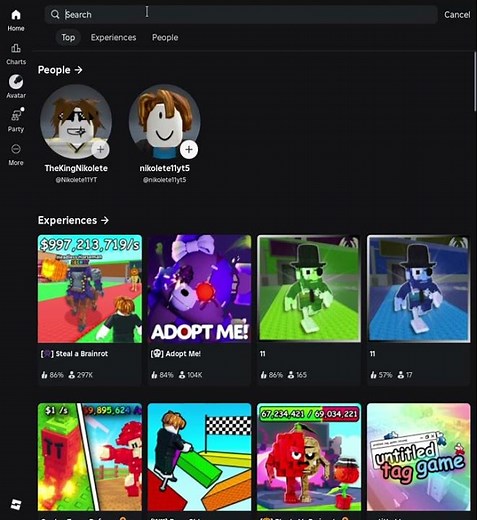Open green top-hat character game thumbnail
The width and height of the screenshot is (477, 520).
(309, 289)
